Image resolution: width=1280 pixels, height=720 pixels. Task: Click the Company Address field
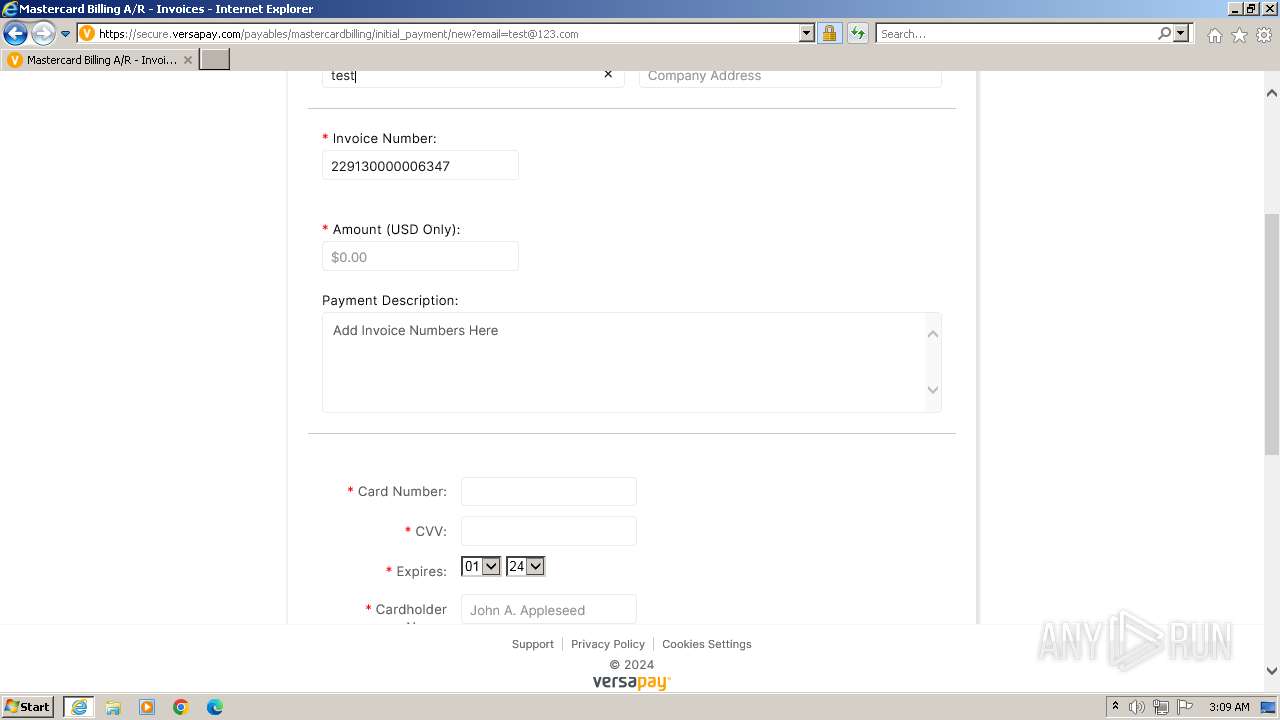[790, 76]
